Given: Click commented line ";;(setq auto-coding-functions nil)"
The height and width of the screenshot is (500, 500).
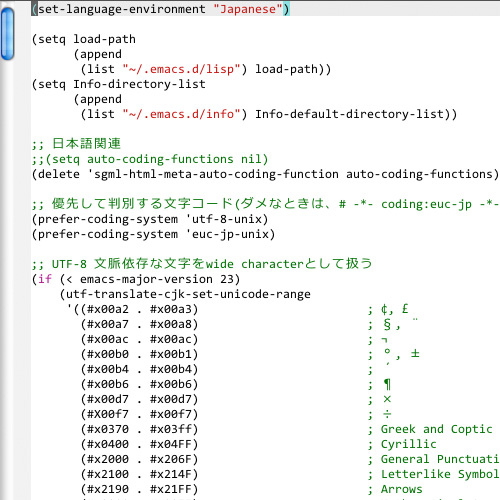Looking at the screenshot, I should pyautogui.click(x=150, y=159).
